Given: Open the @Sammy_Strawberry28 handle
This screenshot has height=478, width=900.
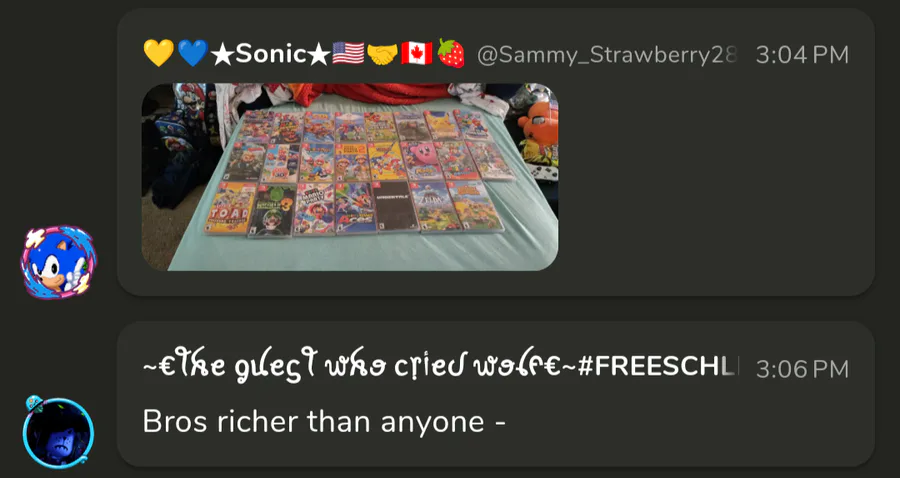Looking at the screenshot, I should point(607,55).
